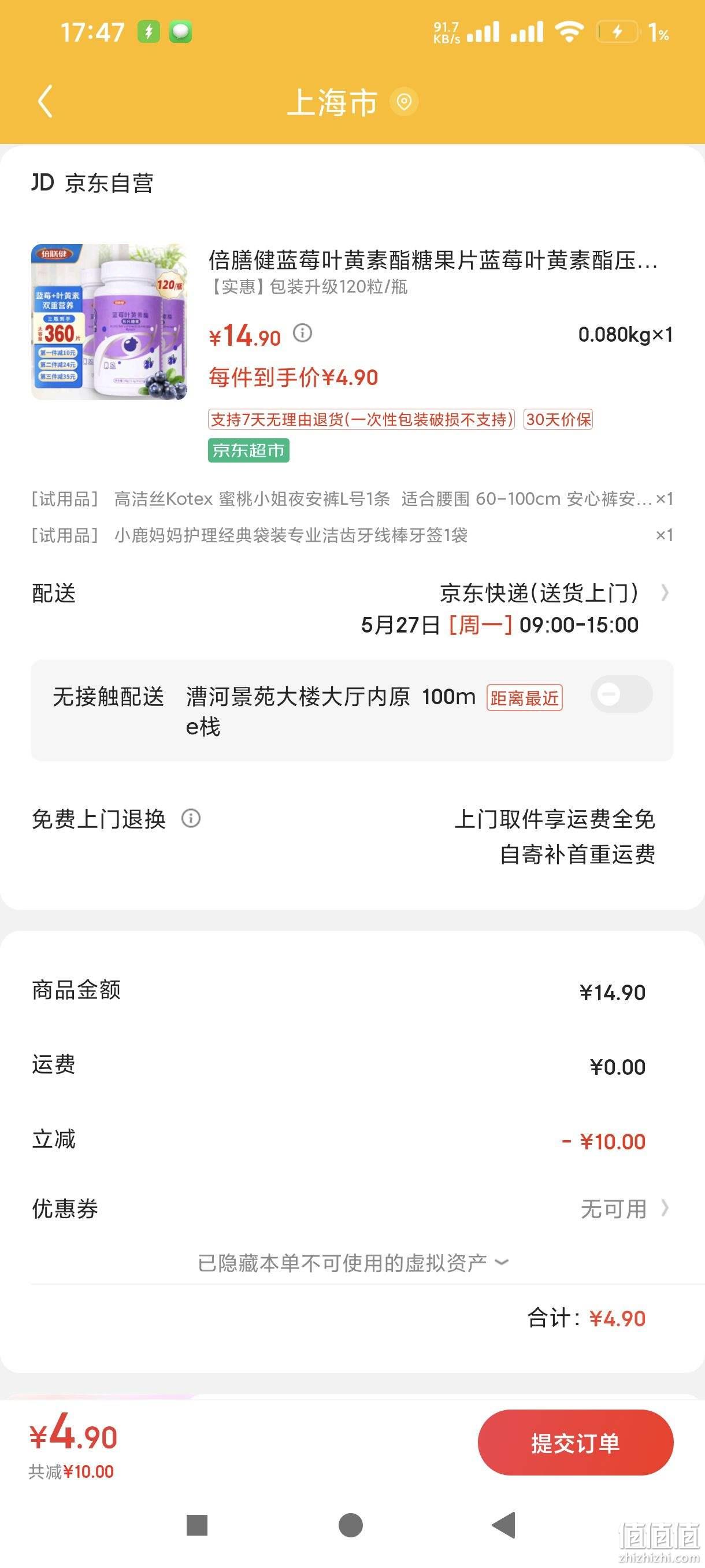Submit order with 提交订单 button
705x1568 pixels.
576,1442
